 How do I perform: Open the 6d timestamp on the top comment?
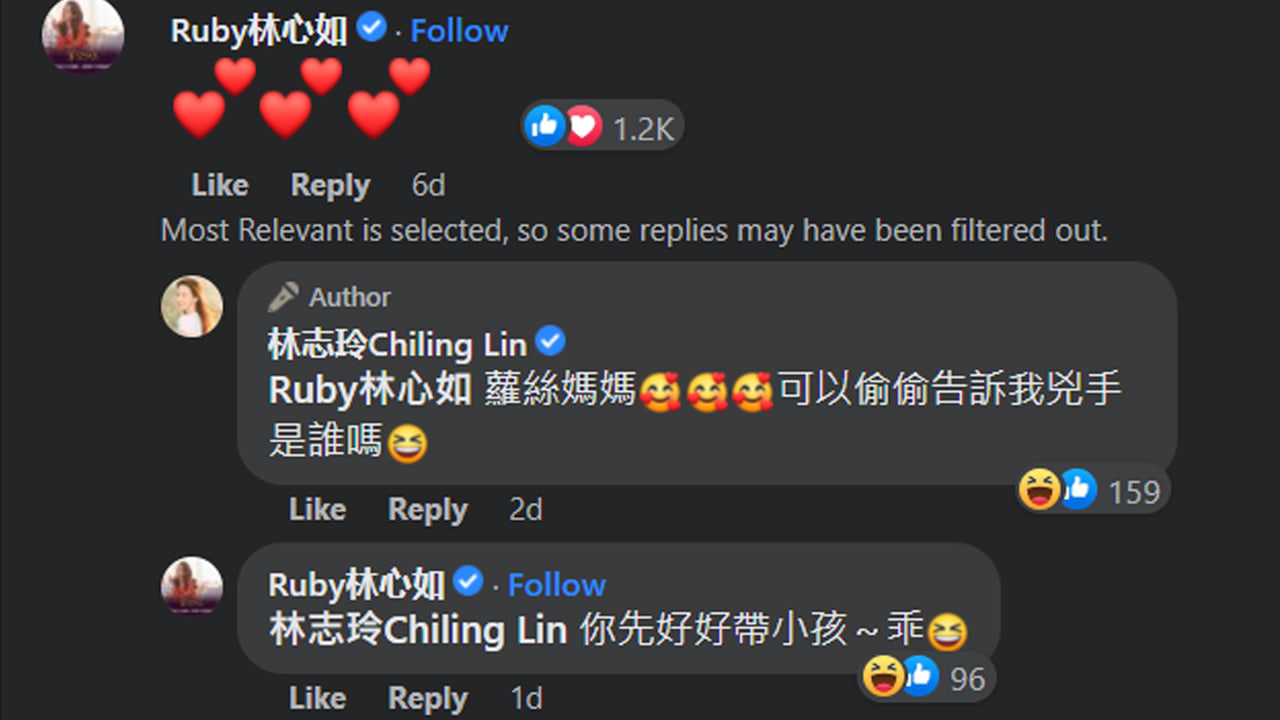(x=429, y=185)
